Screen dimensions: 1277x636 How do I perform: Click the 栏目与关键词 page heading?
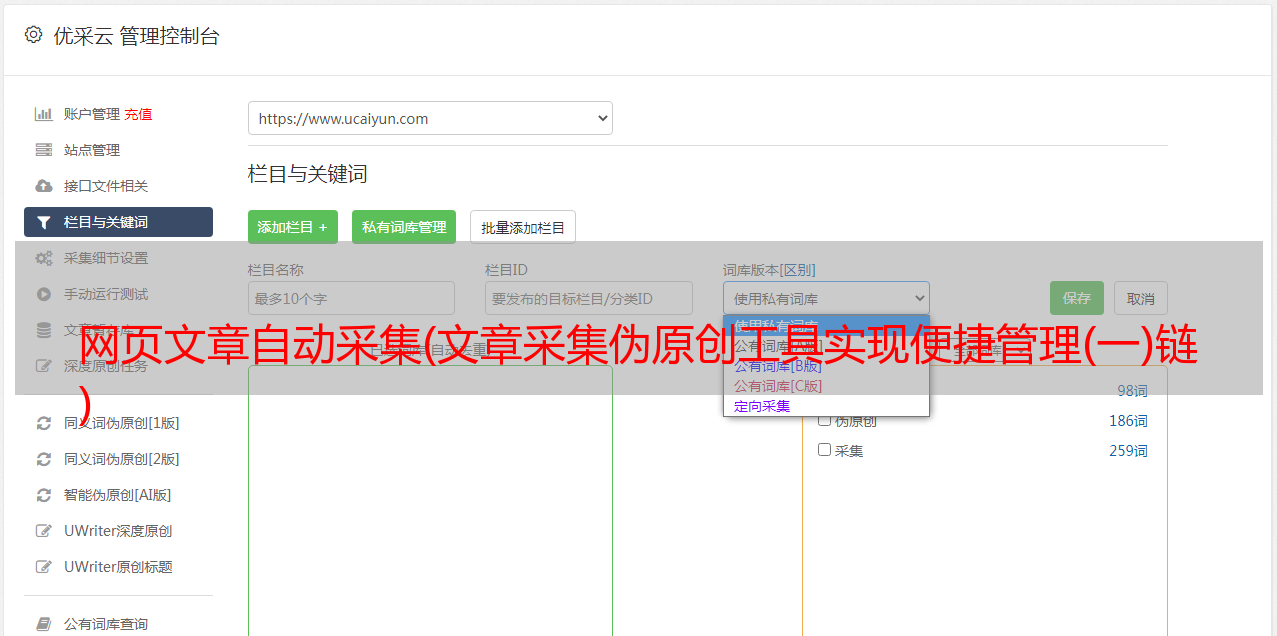point(308,174)
